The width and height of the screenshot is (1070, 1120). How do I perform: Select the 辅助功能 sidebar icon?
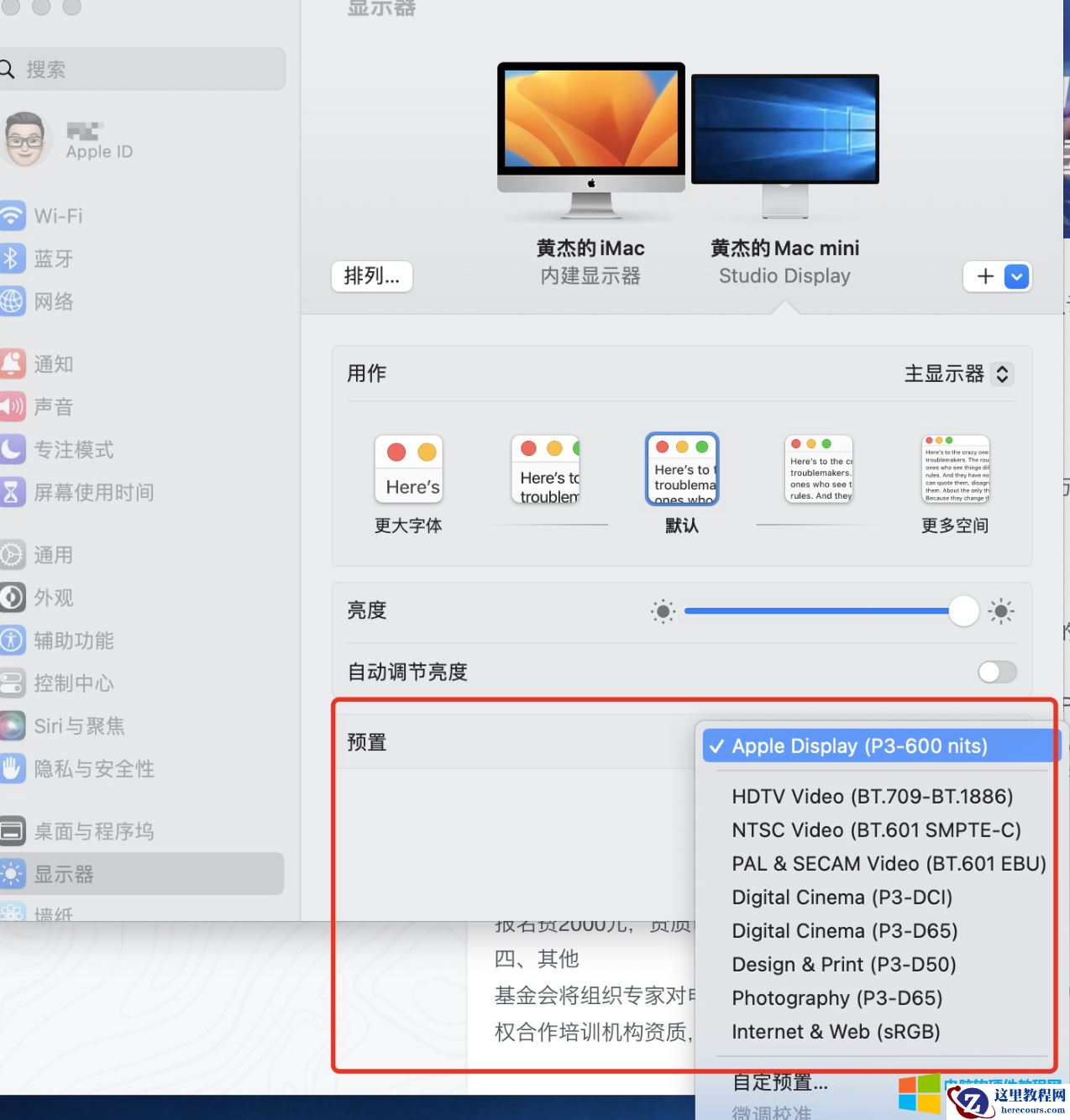(73, 641)
